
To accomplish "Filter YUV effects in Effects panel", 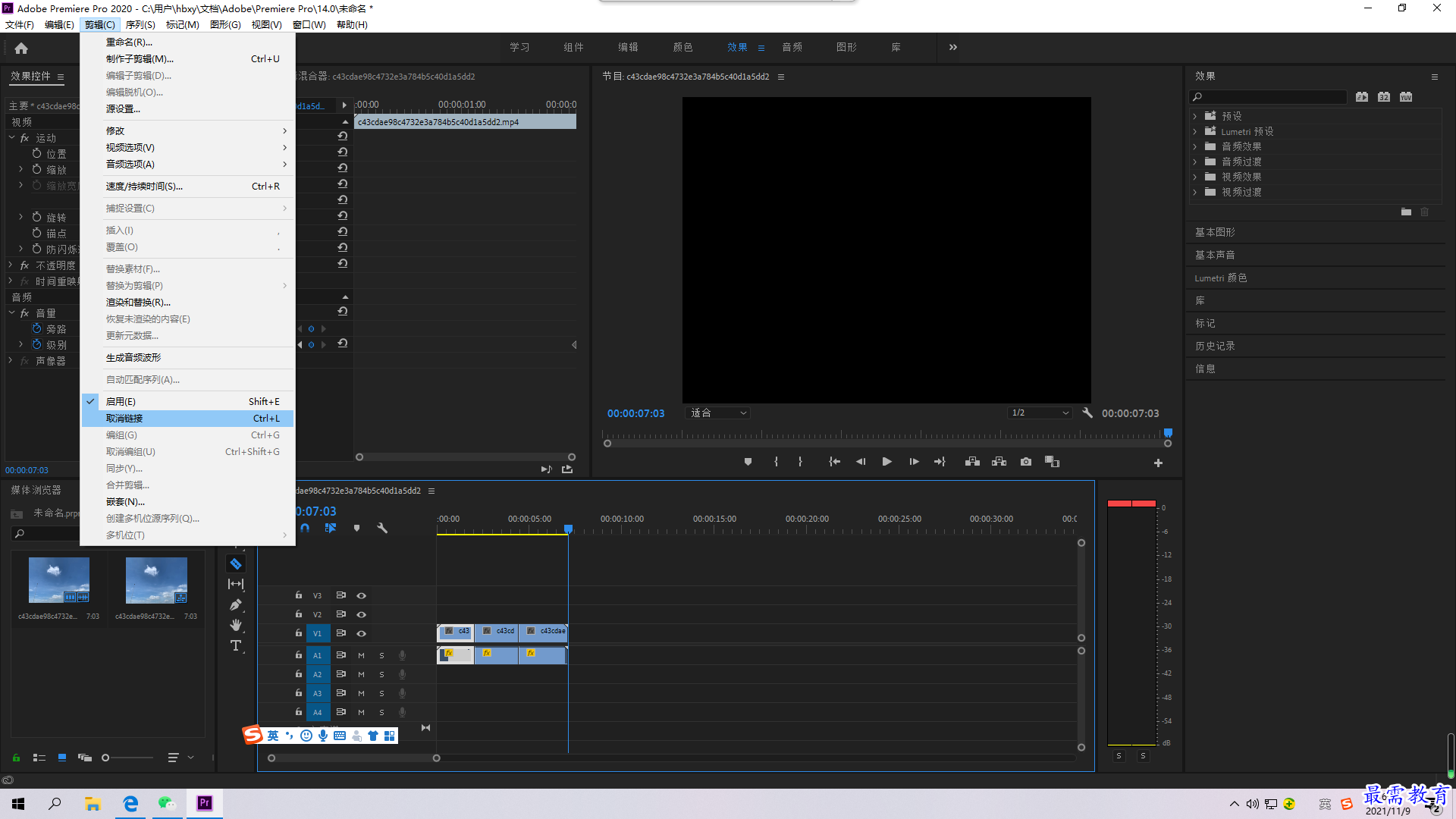I will click(1406, 96).
